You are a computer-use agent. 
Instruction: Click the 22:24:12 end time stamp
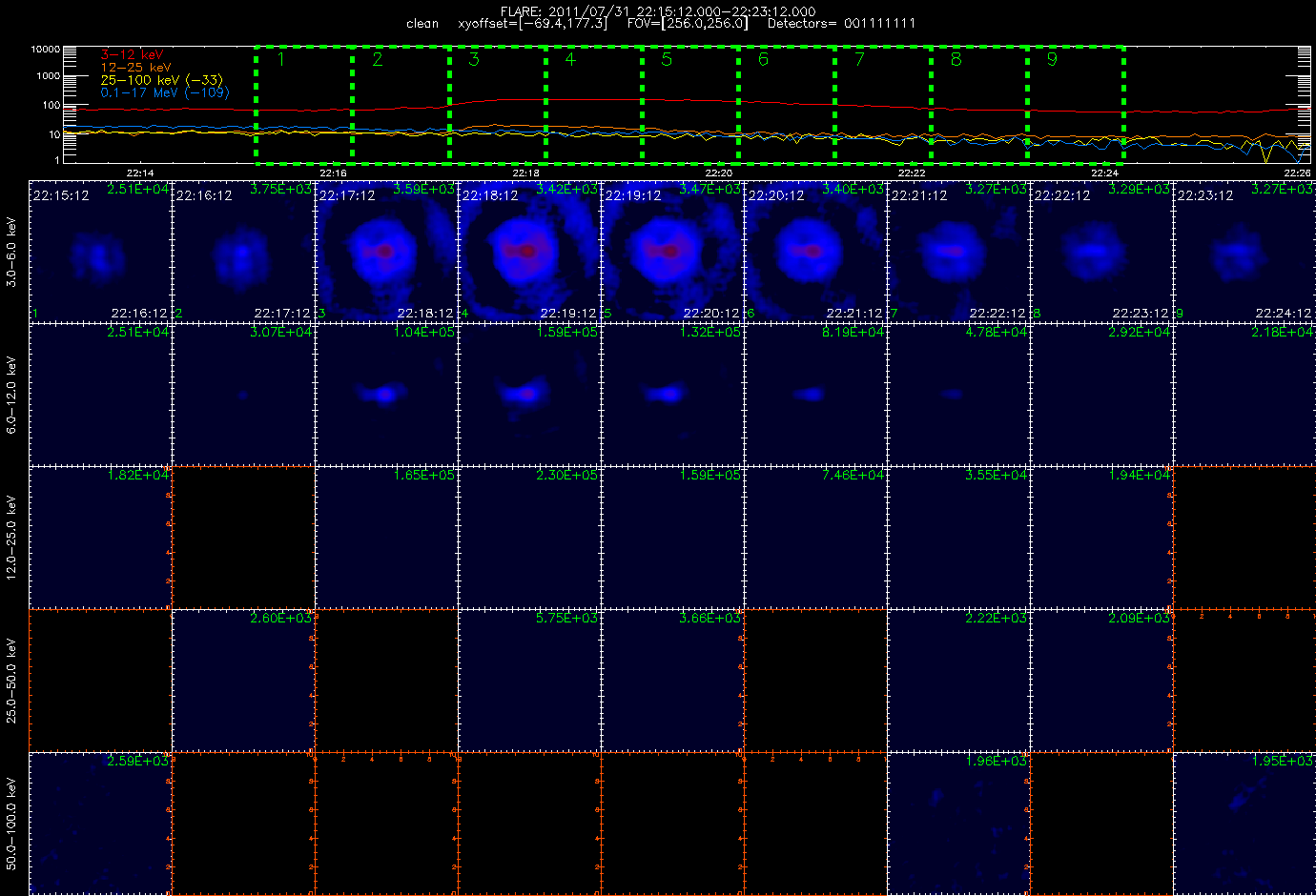click(x=1284, y=314)
